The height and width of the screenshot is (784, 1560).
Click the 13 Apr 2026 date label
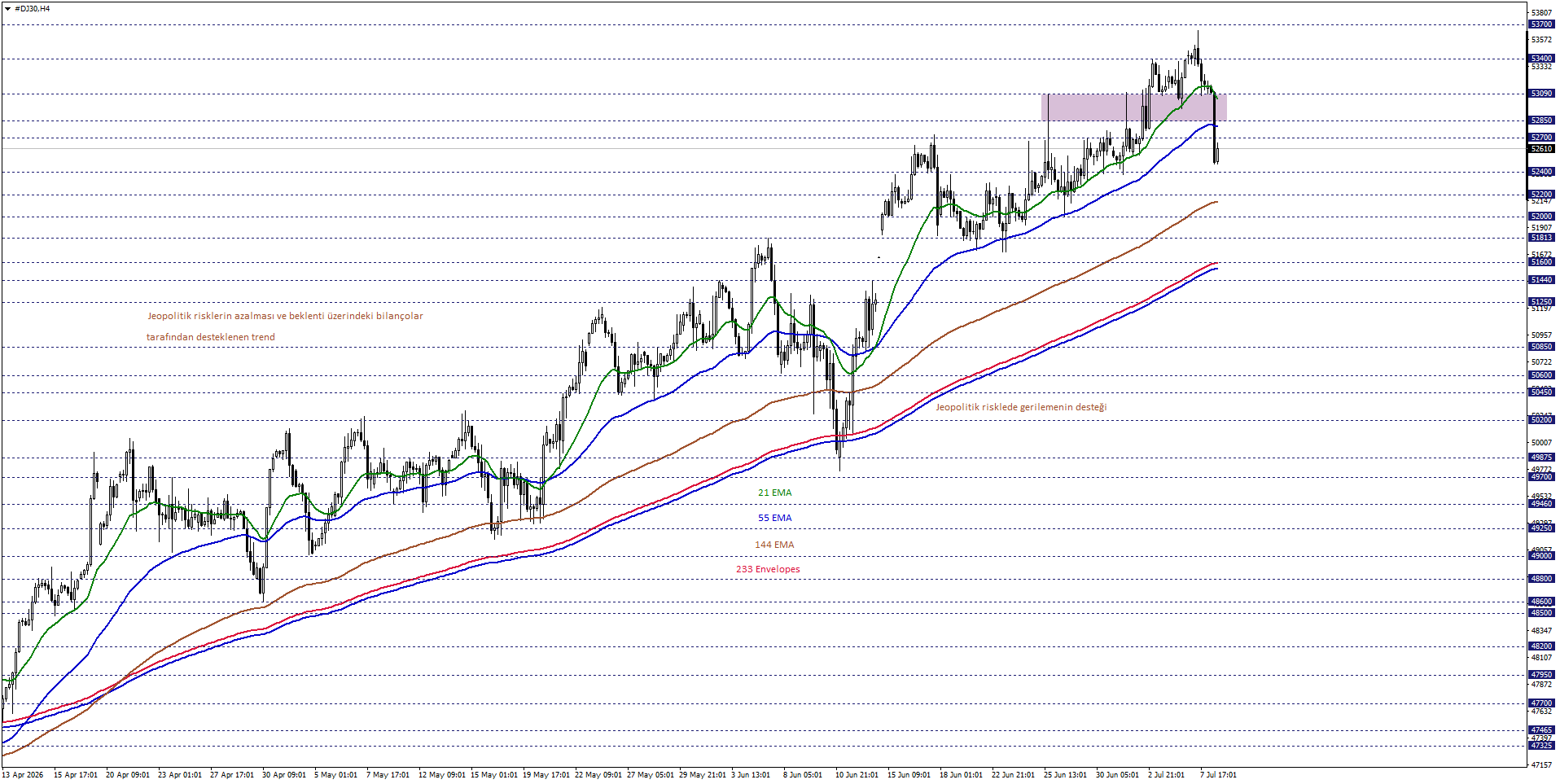pyautogui.click(x=22, y=775)
